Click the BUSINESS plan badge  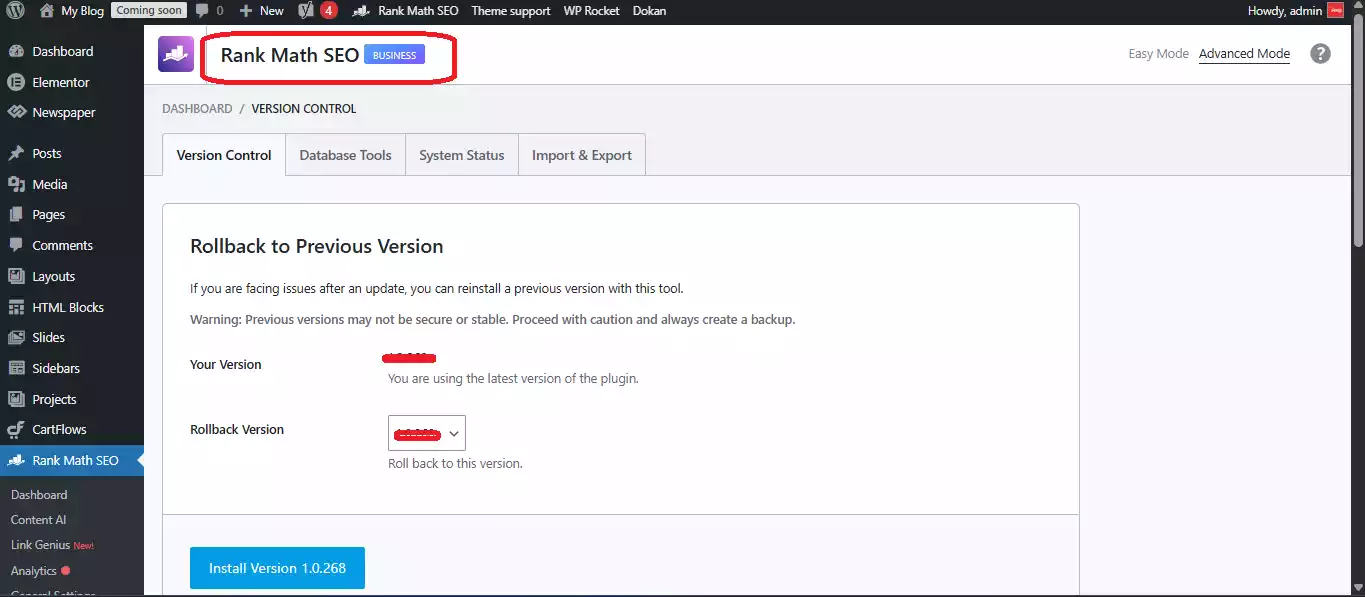click(394, 55)
